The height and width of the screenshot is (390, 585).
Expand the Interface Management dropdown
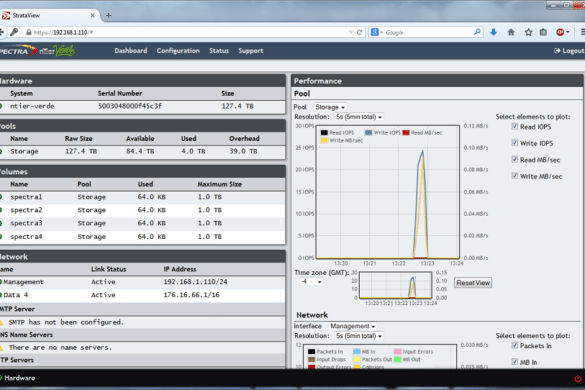[352, 326]
